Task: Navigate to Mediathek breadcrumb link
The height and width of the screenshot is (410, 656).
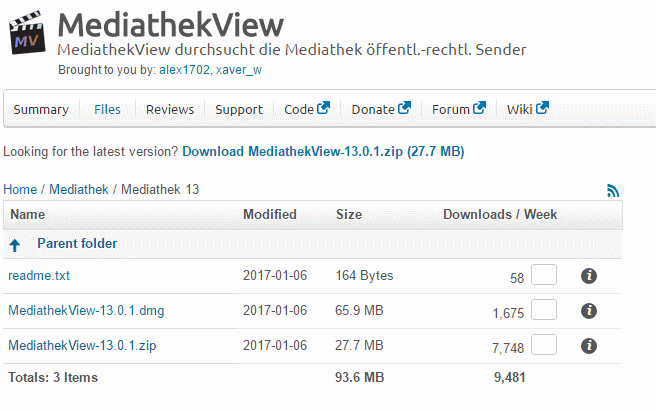Action: pos(79,190)
